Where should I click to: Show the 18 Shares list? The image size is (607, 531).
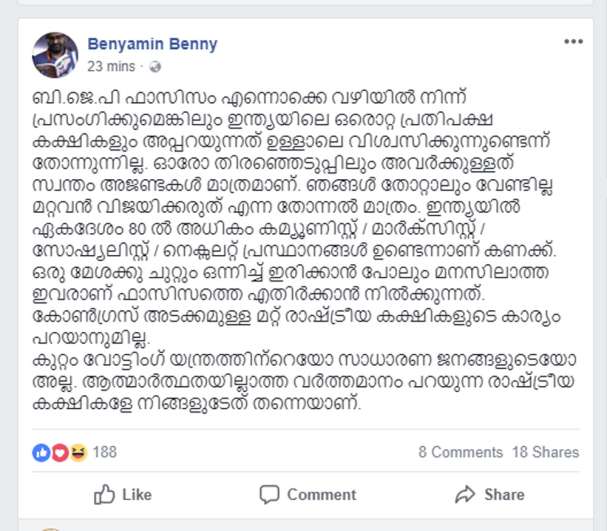coord(545,452)
